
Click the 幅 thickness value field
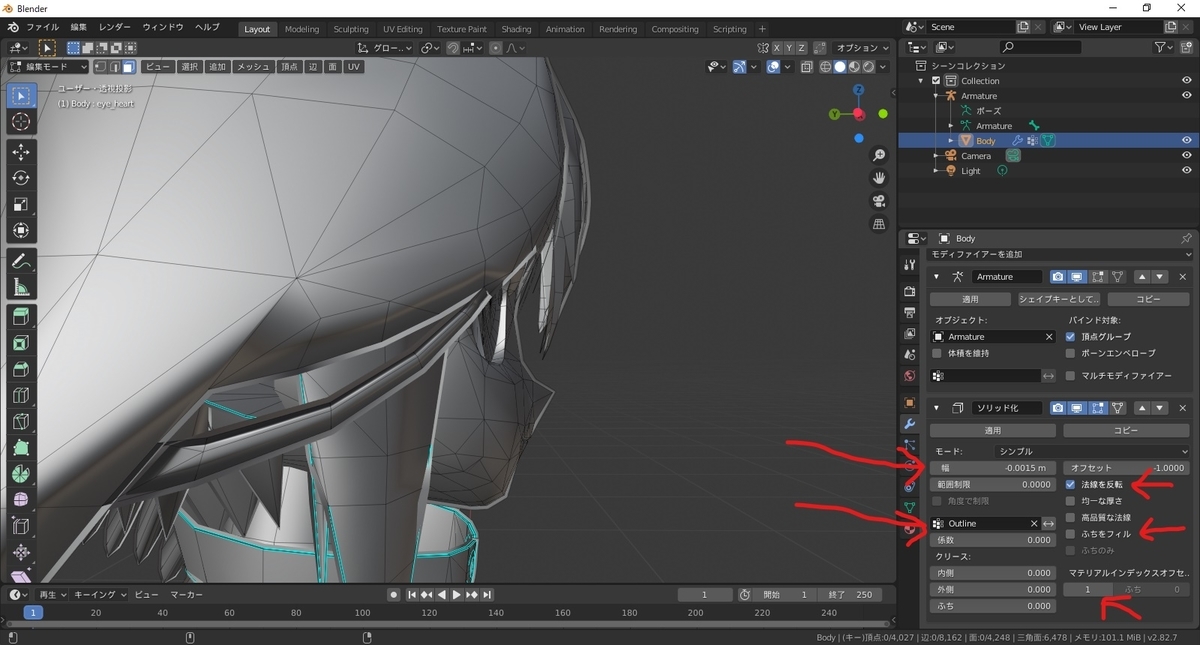(992, 468)
